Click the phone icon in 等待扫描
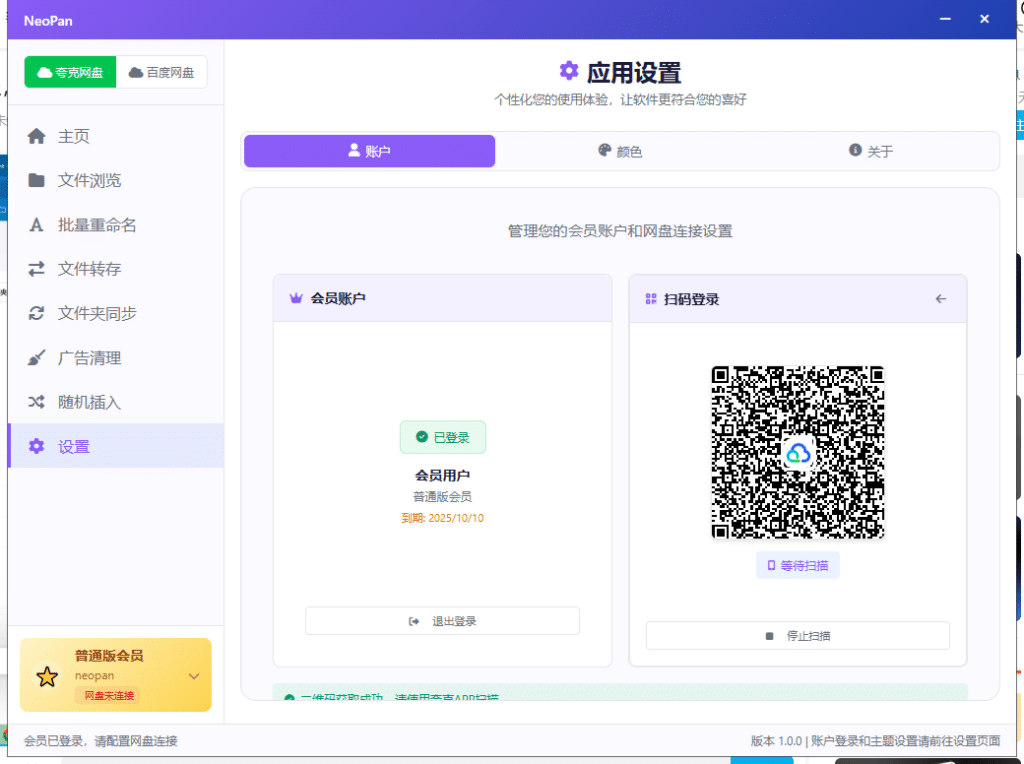 point(771,565)
